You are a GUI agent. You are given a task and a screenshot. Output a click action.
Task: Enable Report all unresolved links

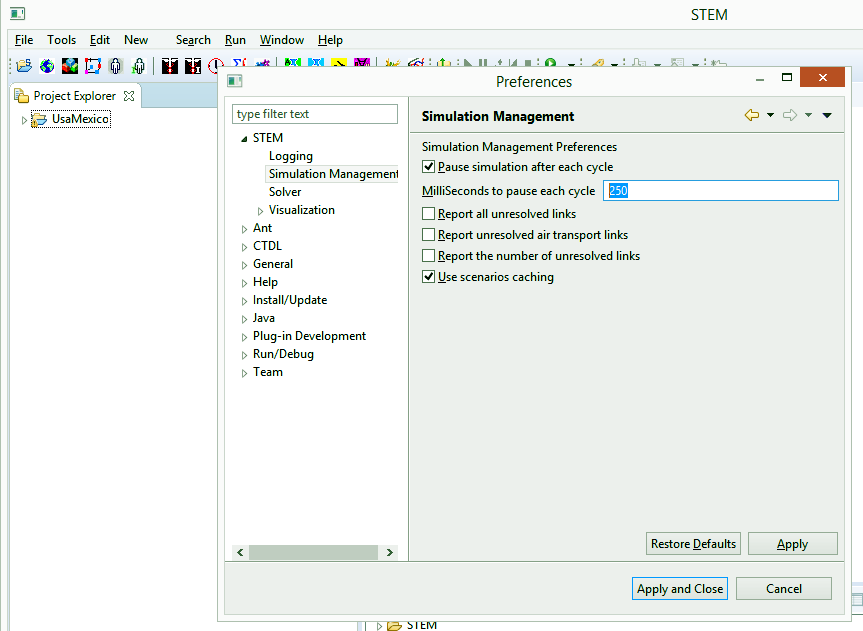(x=428, y=214)
